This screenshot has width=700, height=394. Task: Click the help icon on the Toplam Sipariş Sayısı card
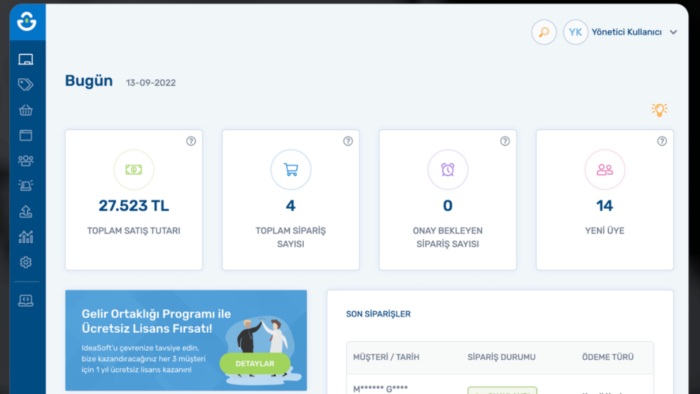click(348, 141)
